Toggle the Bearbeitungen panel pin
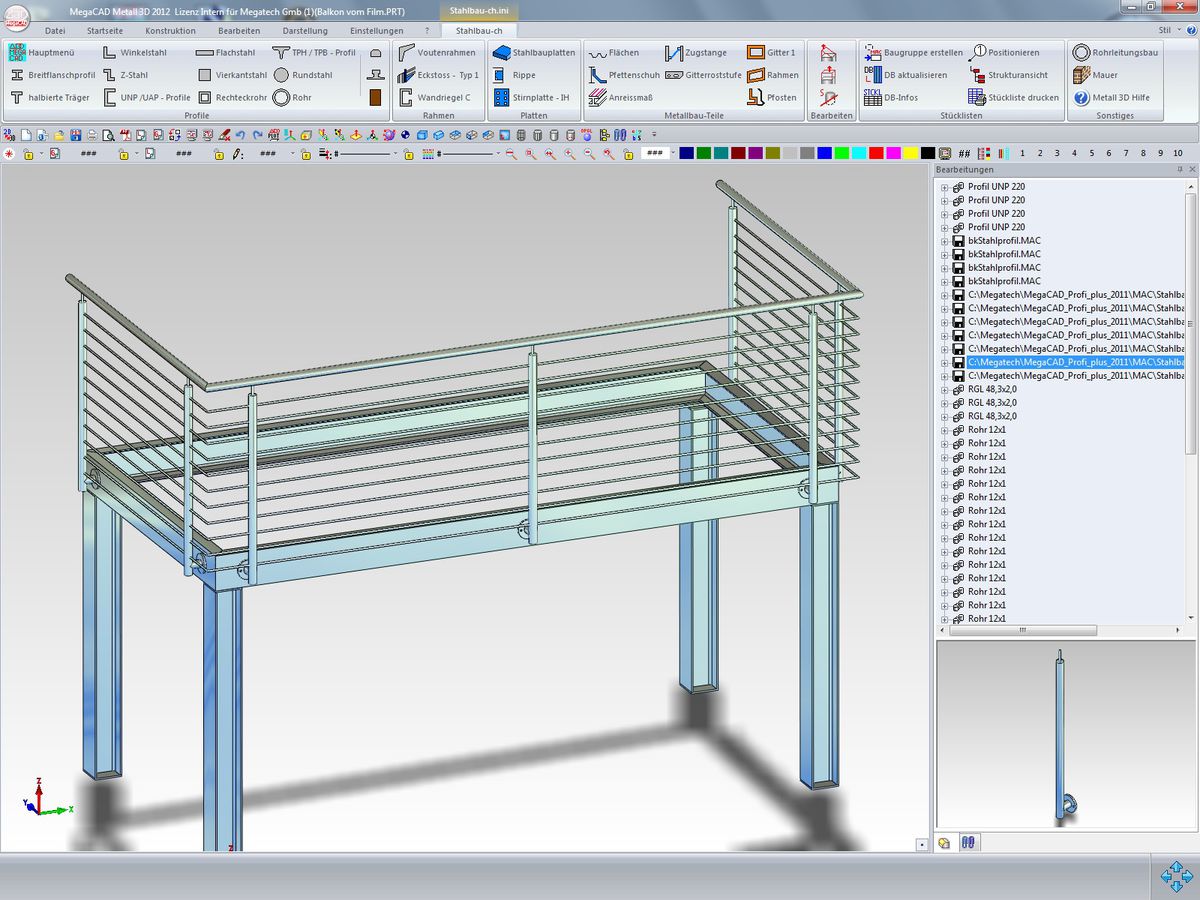Screen dimensions: 1200x900 tap(1179, 170)
